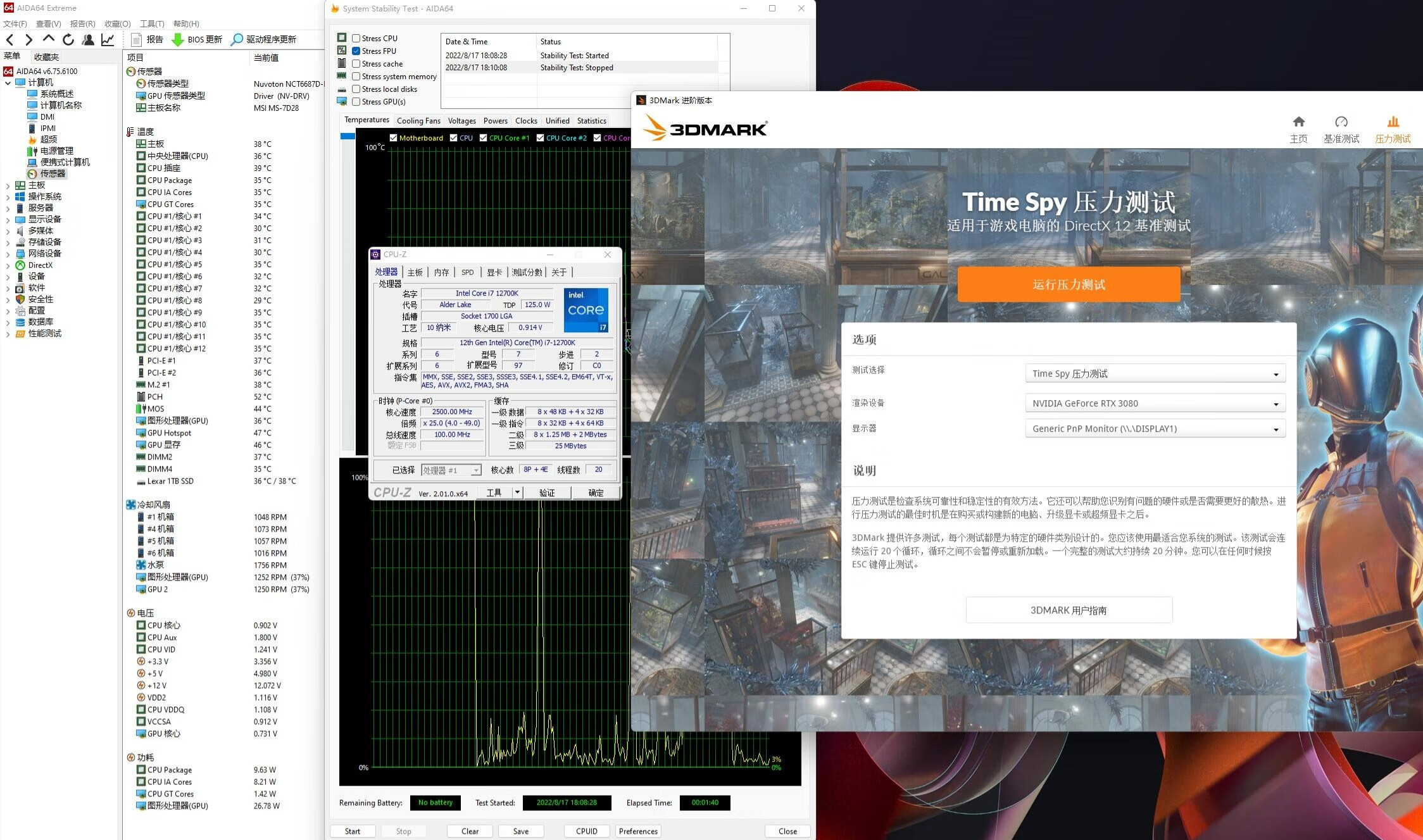Click the Clear button in Stability Test
The height and width of the screenshot is (840, 1423).
pos(470,831)
